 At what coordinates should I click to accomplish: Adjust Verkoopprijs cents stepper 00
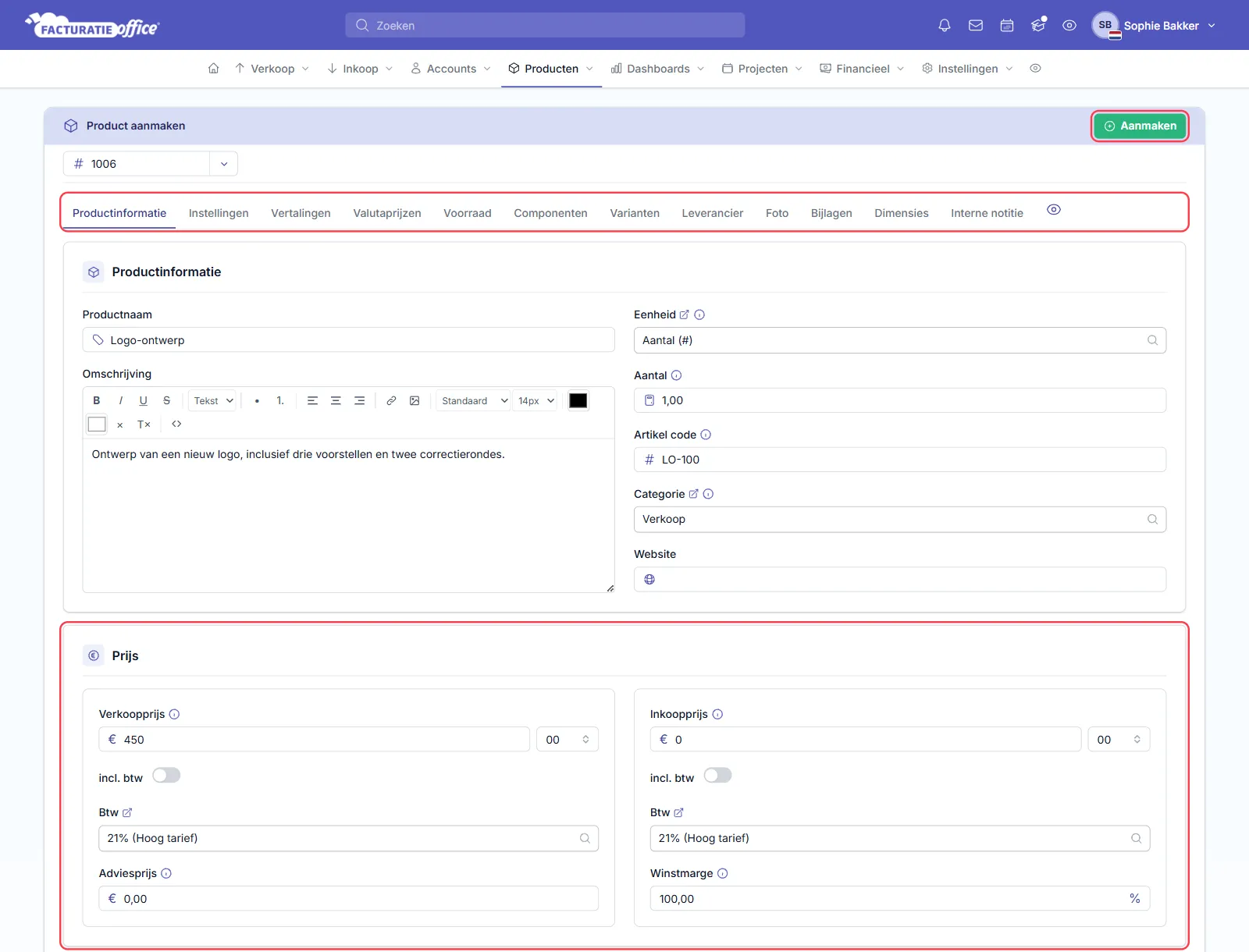(x=568, y=740)
